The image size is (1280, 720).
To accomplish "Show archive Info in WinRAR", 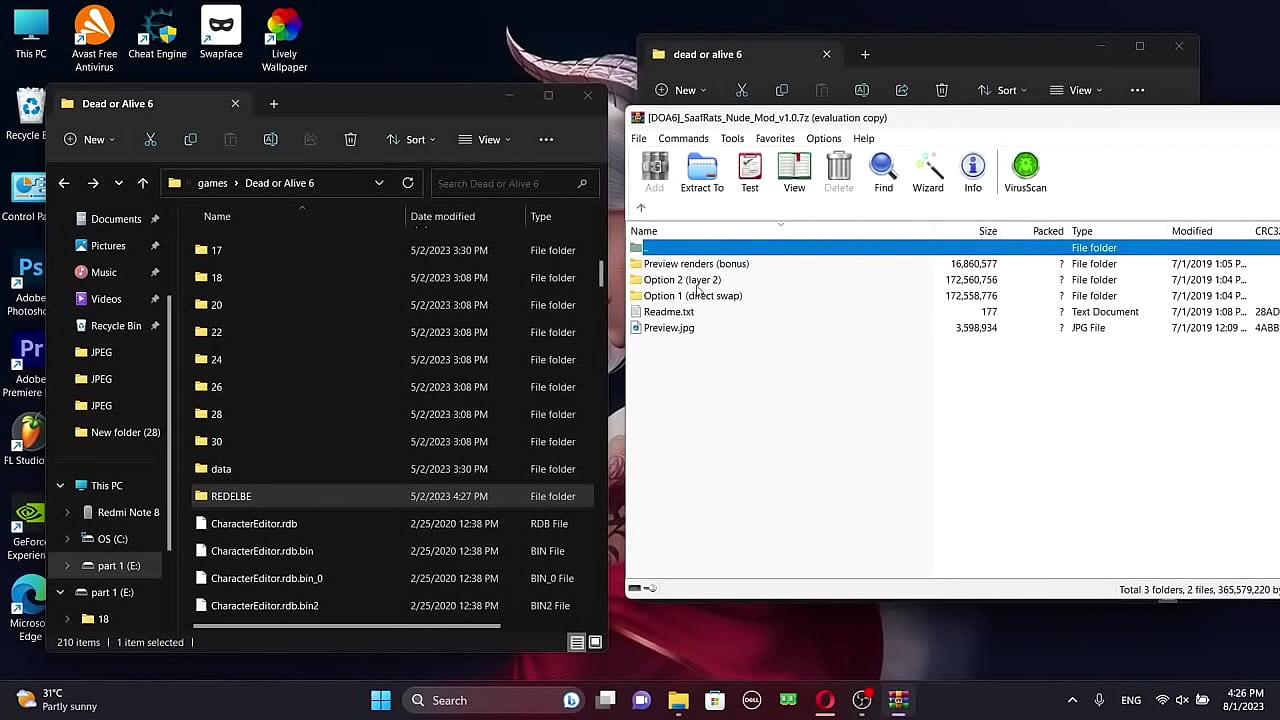I will pos(972,172).
